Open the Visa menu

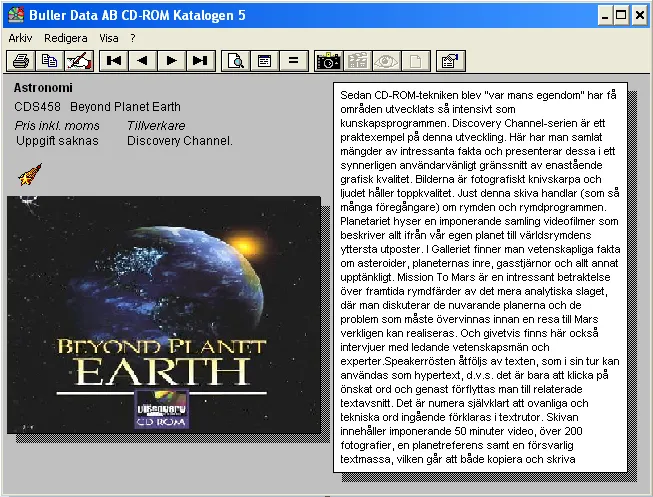tap(109, 38)
